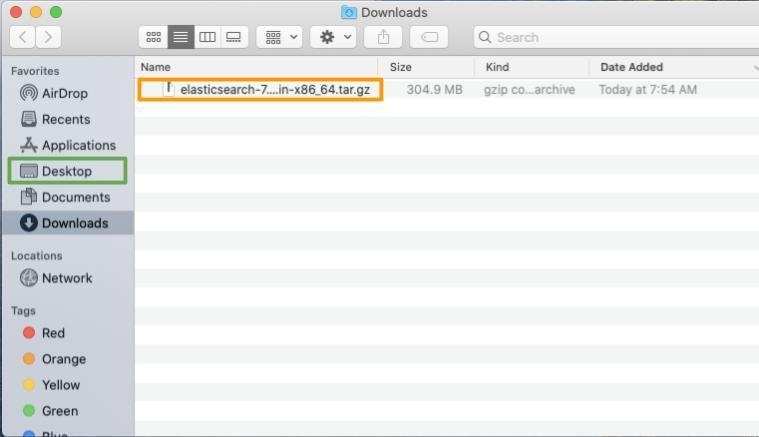Open the group-by arrangement dropdown

(280, 37)
